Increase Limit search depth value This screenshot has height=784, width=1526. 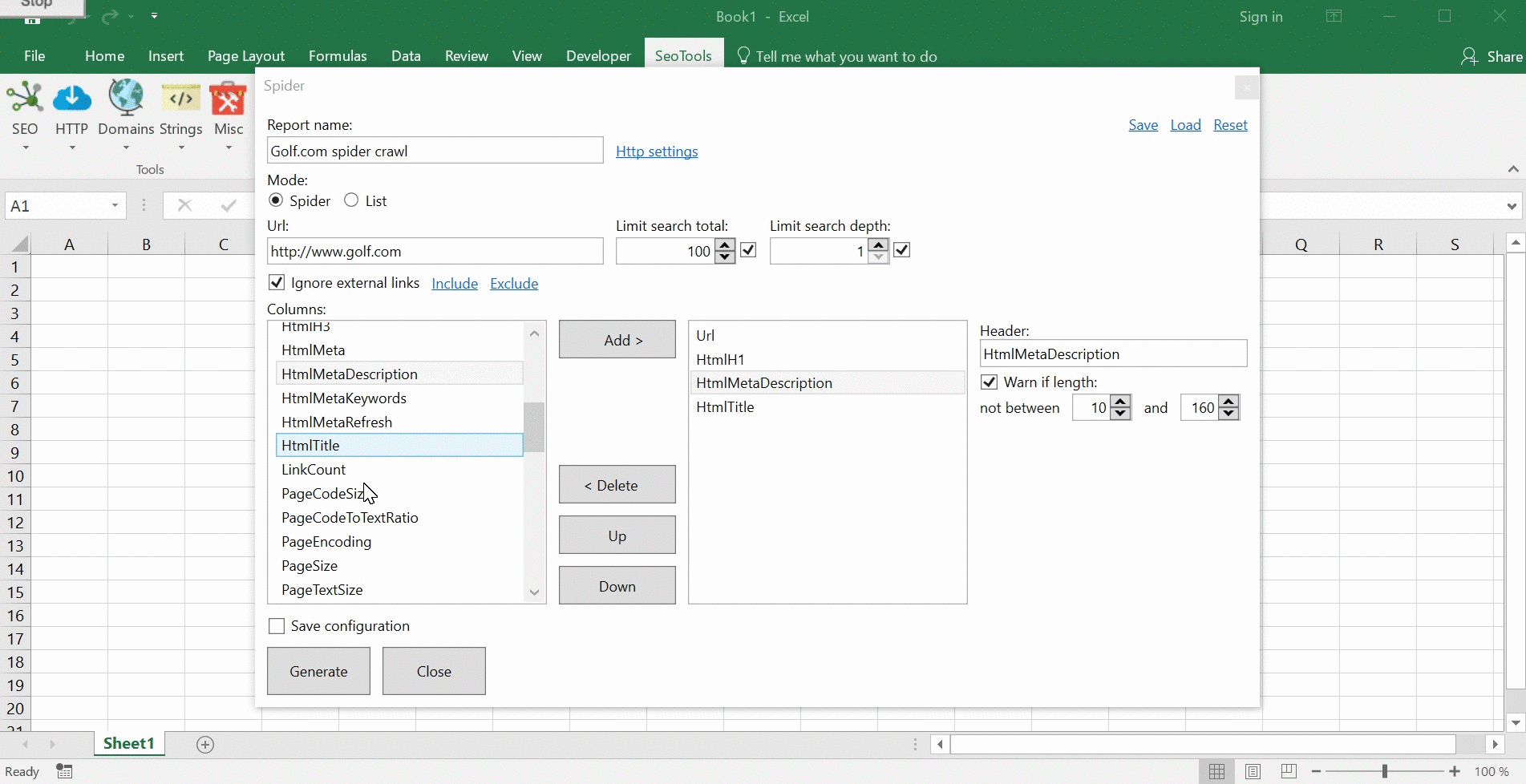coord(879,245)
